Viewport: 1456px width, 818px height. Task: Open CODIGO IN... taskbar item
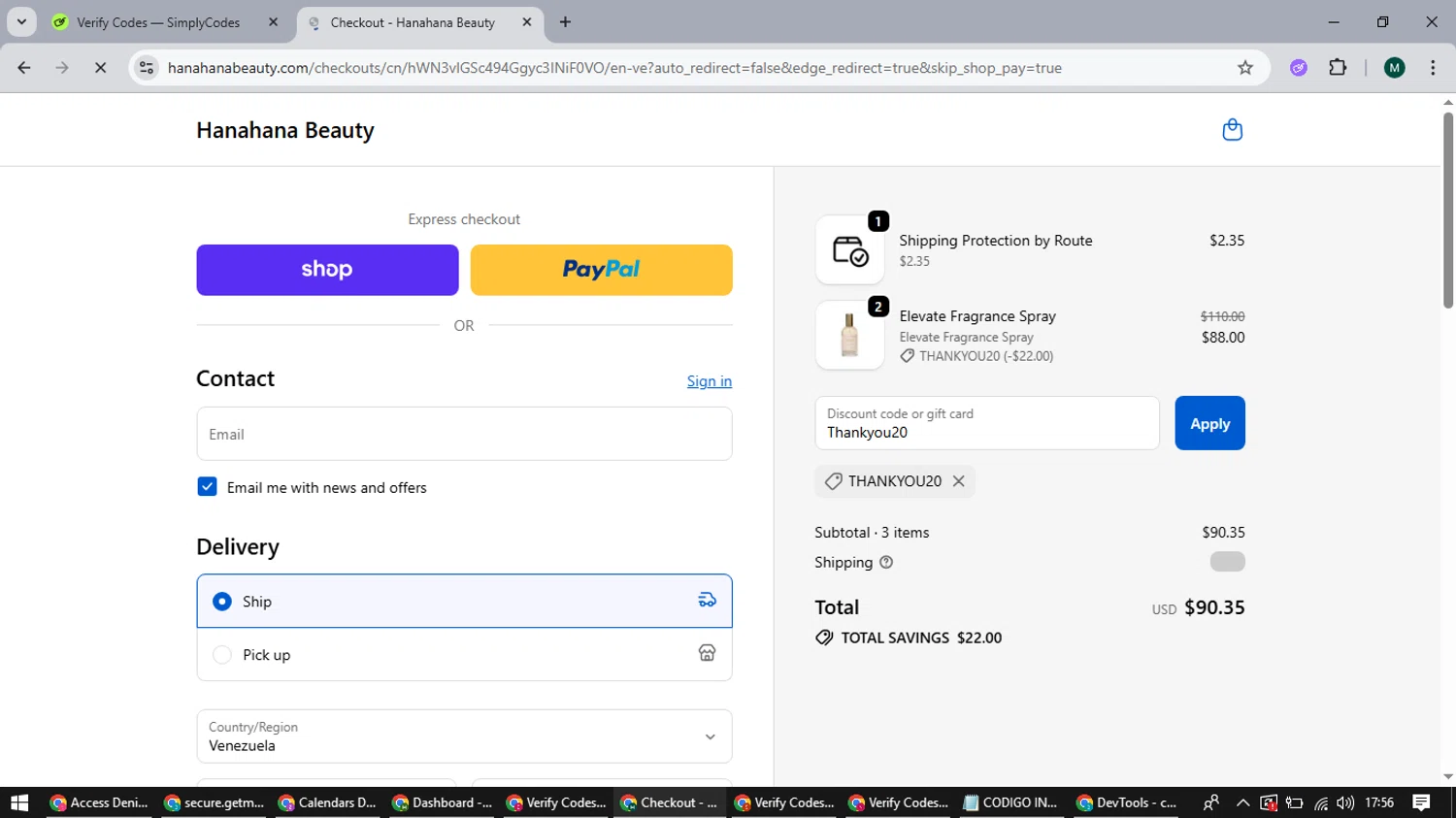coord(1010,802)
